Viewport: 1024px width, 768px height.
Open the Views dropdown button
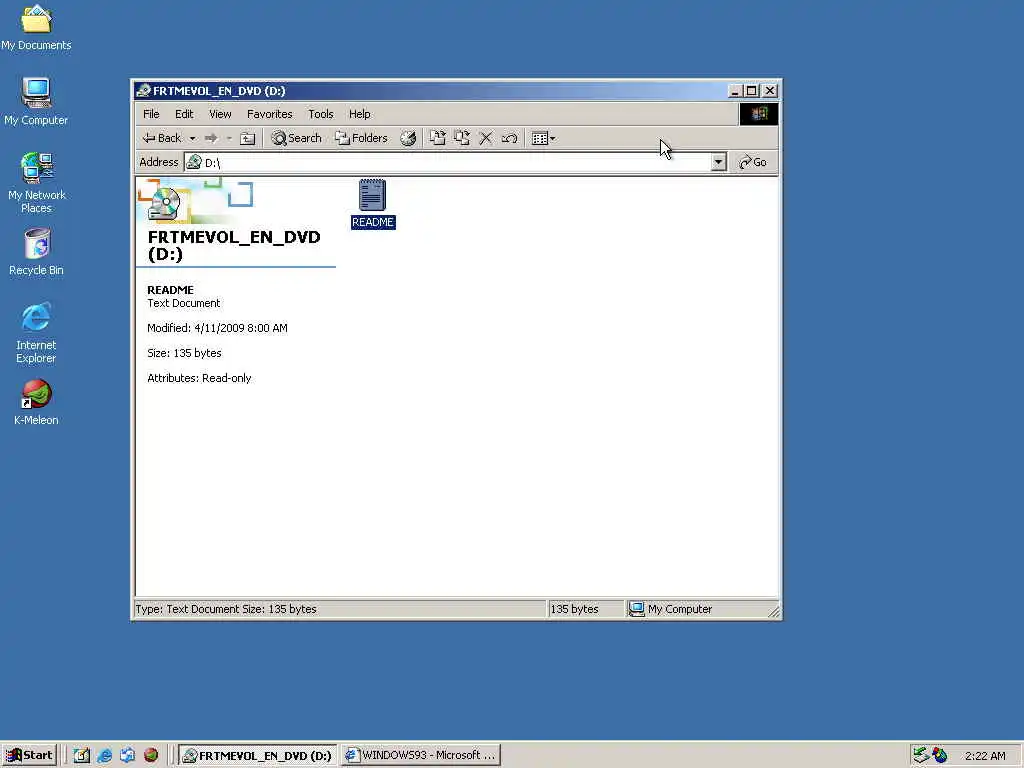pyautogui.click(x=543, y=138)
